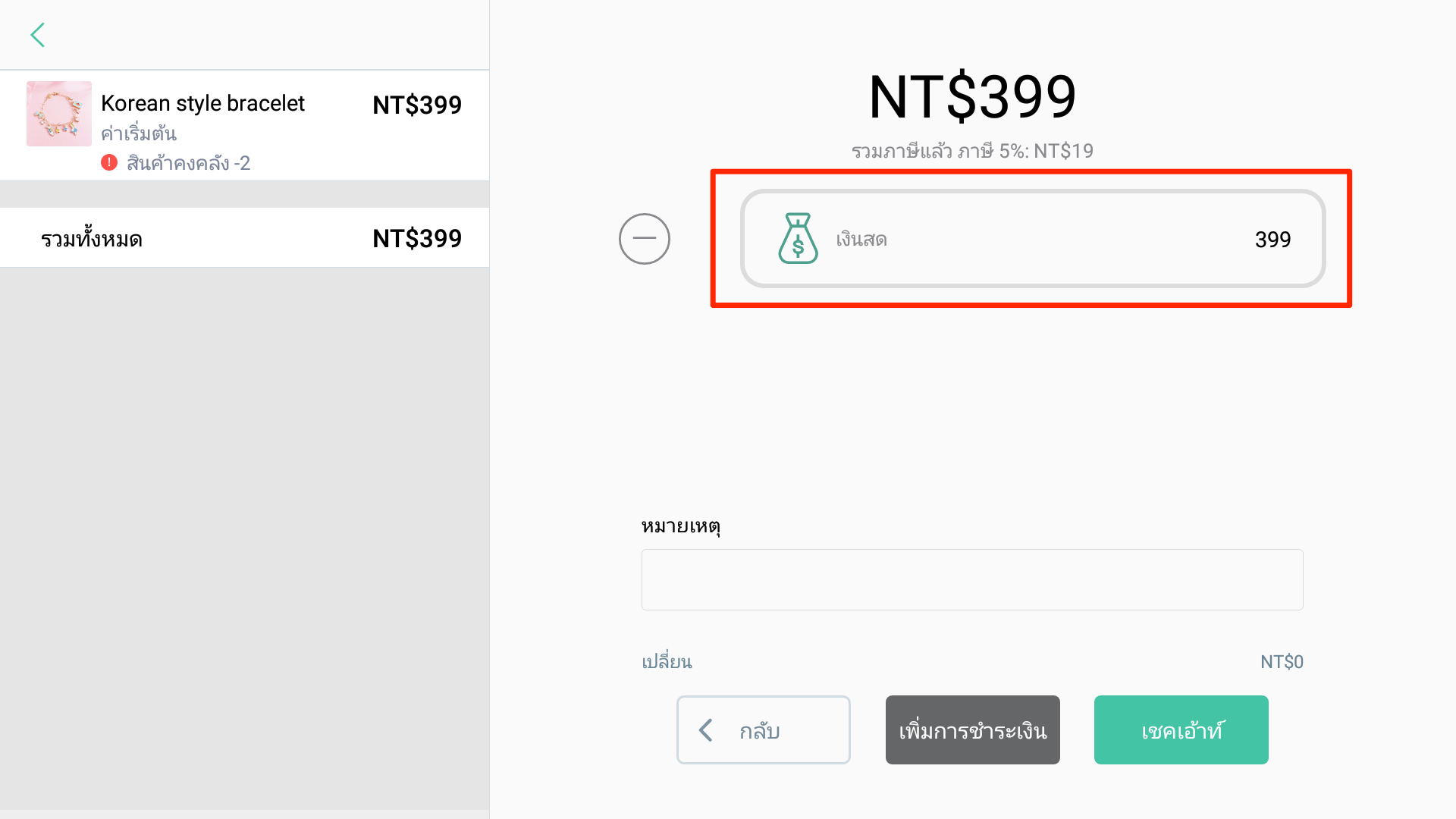Edit the cash amount 399 field
Image resolution: width=1456 pixels, height=819 pixels.
click(x=1272, y=240)
